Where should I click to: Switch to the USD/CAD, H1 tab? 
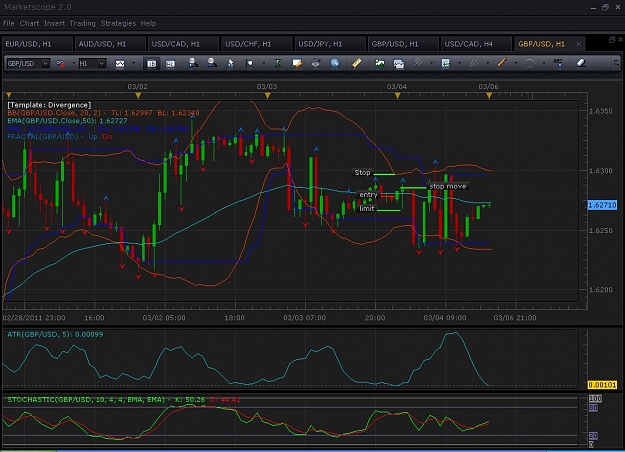click(x=184, y=44)
